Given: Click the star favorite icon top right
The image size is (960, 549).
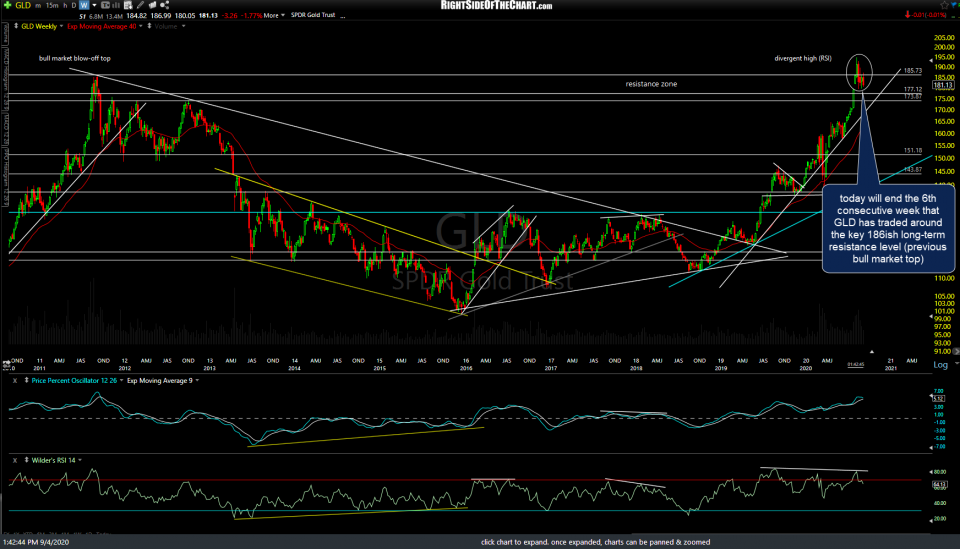Looking at the screenshot, I should 944,5.
